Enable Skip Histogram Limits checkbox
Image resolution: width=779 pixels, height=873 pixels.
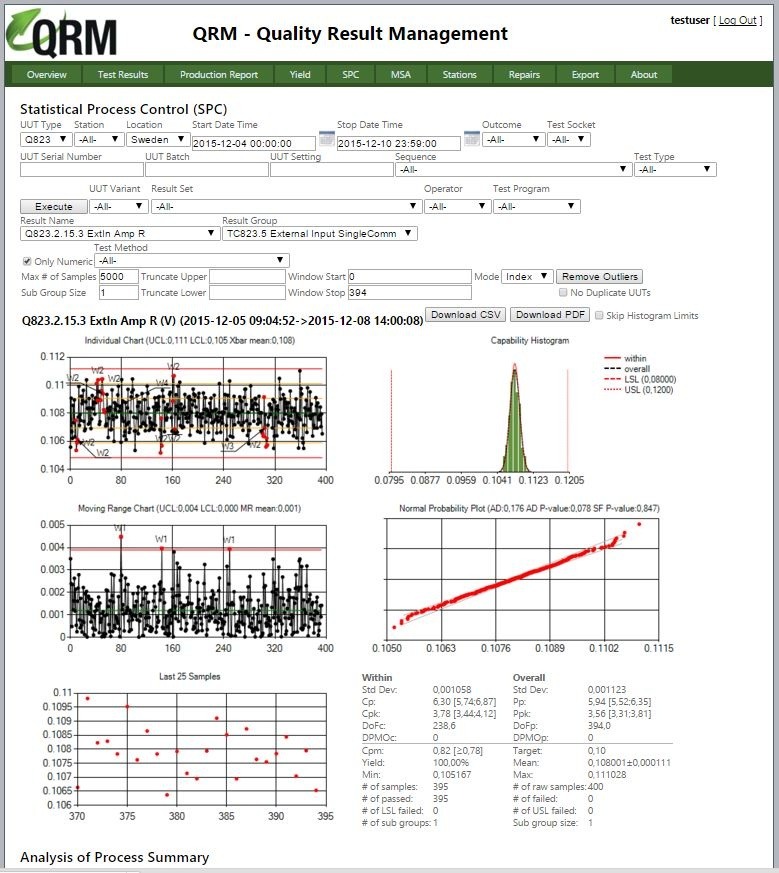coord(599,315)
